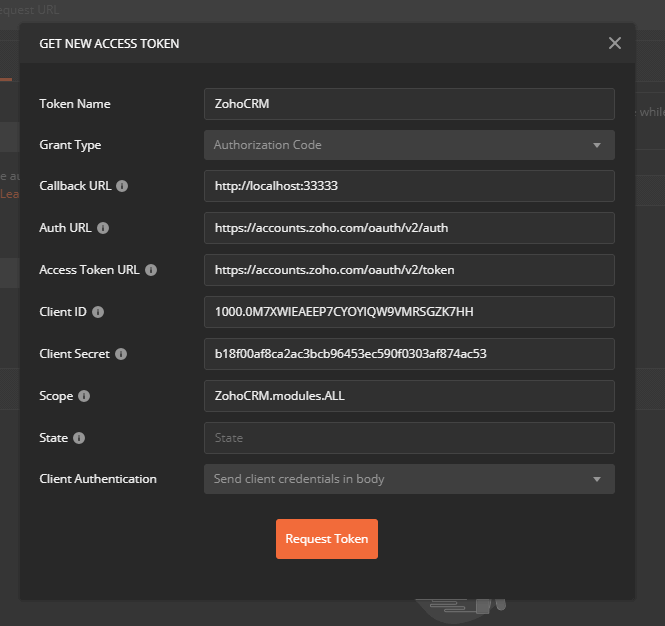Screen dimensions: 665x626
Task: Click info icon beside Scope label
Action: coord(84,396)
